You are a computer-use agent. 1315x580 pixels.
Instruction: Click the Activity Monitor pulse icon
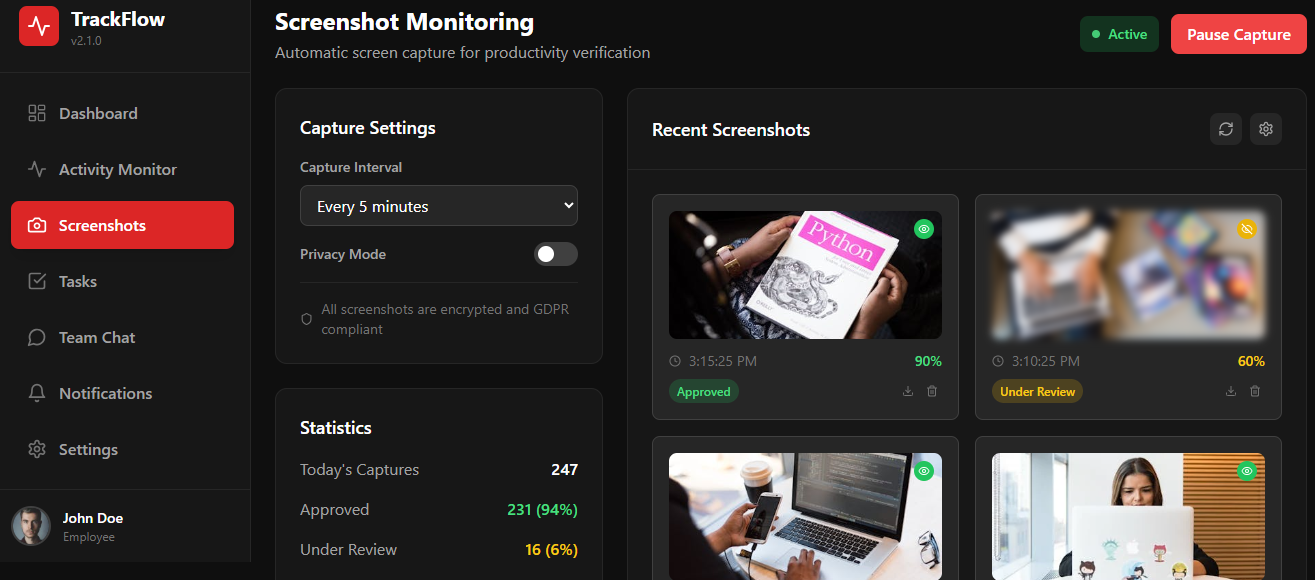point(37,169)
